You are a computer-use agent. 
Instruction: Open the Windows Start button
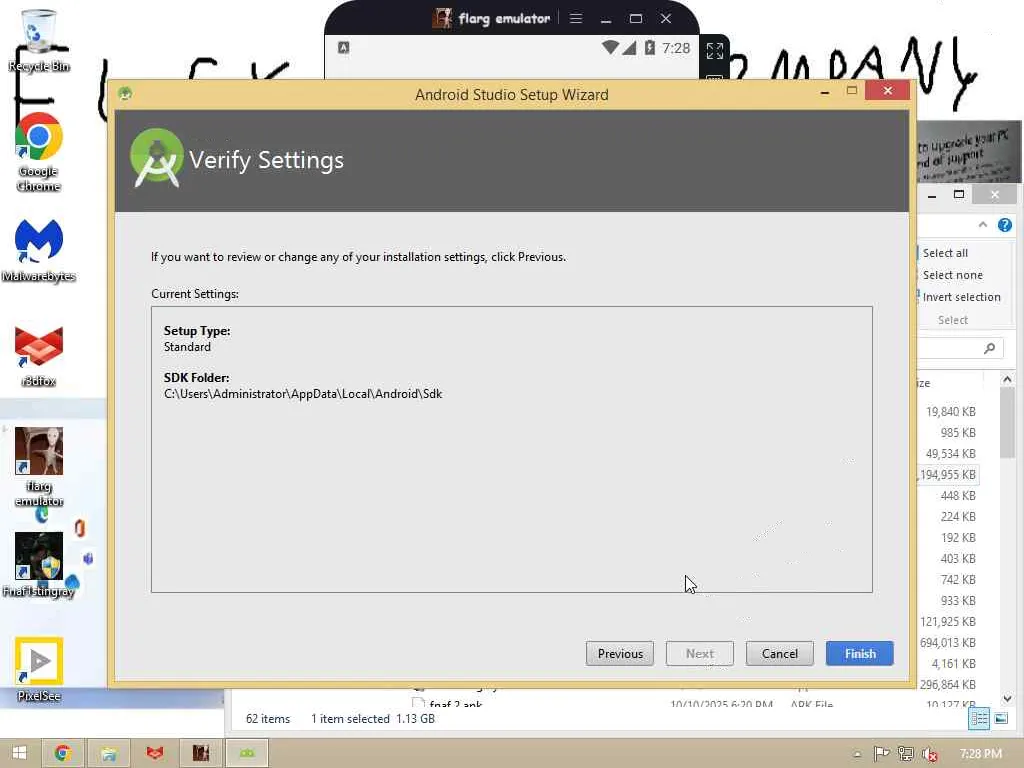click(20, 753)
